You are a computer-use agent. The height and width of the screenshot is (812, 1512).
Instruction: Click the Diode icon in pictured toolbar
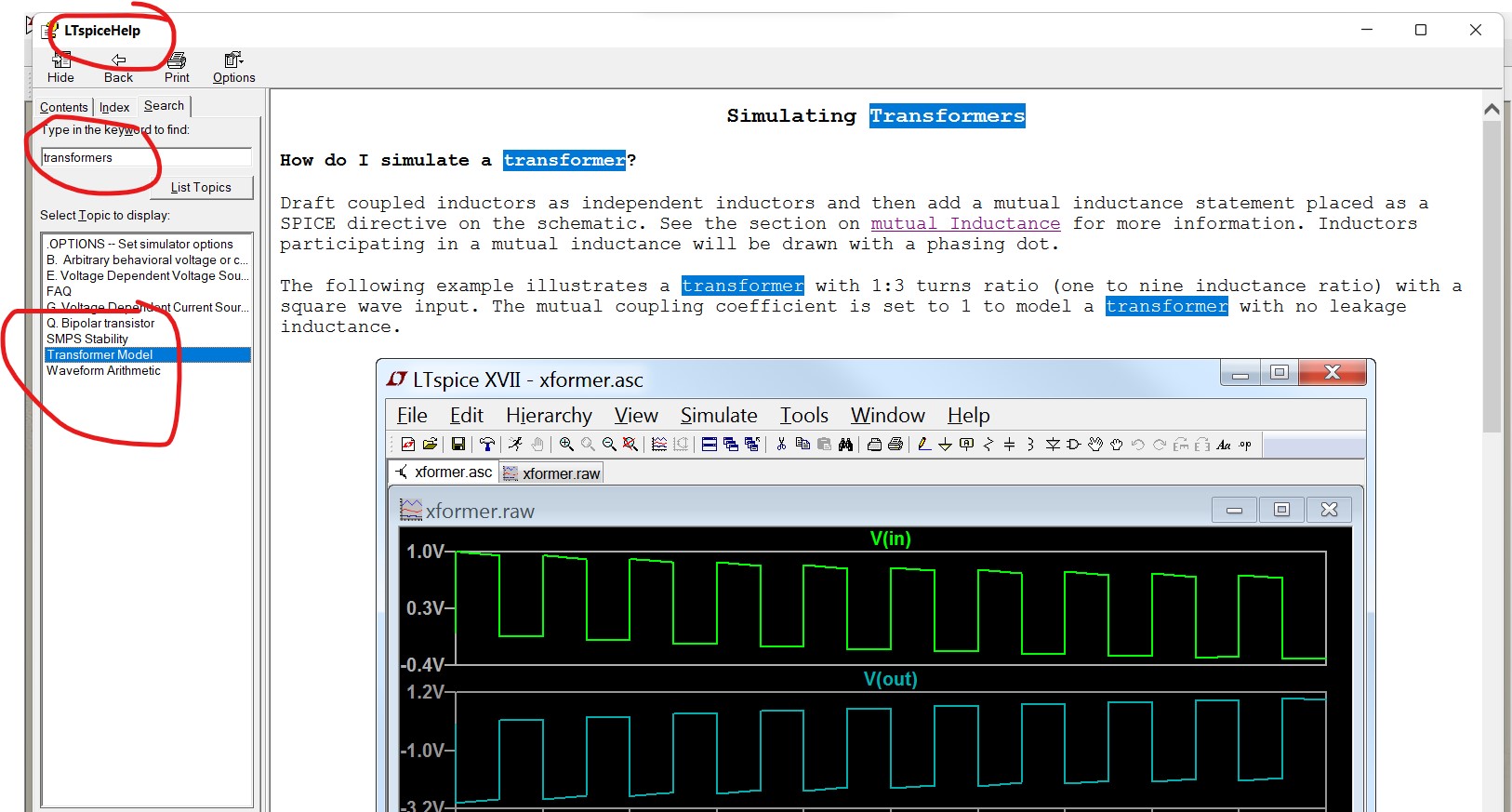pos(1053,445)
